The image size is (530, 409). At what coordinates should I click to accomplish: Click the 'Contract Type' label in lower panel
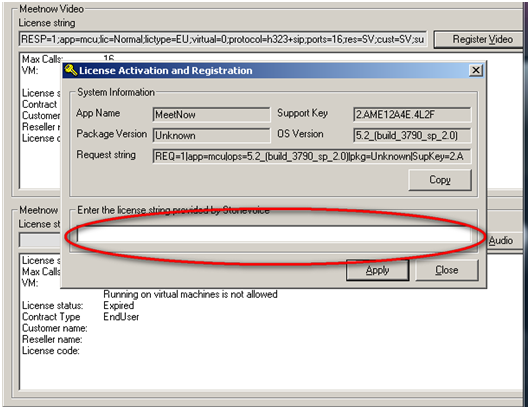[x=51, y=317]
